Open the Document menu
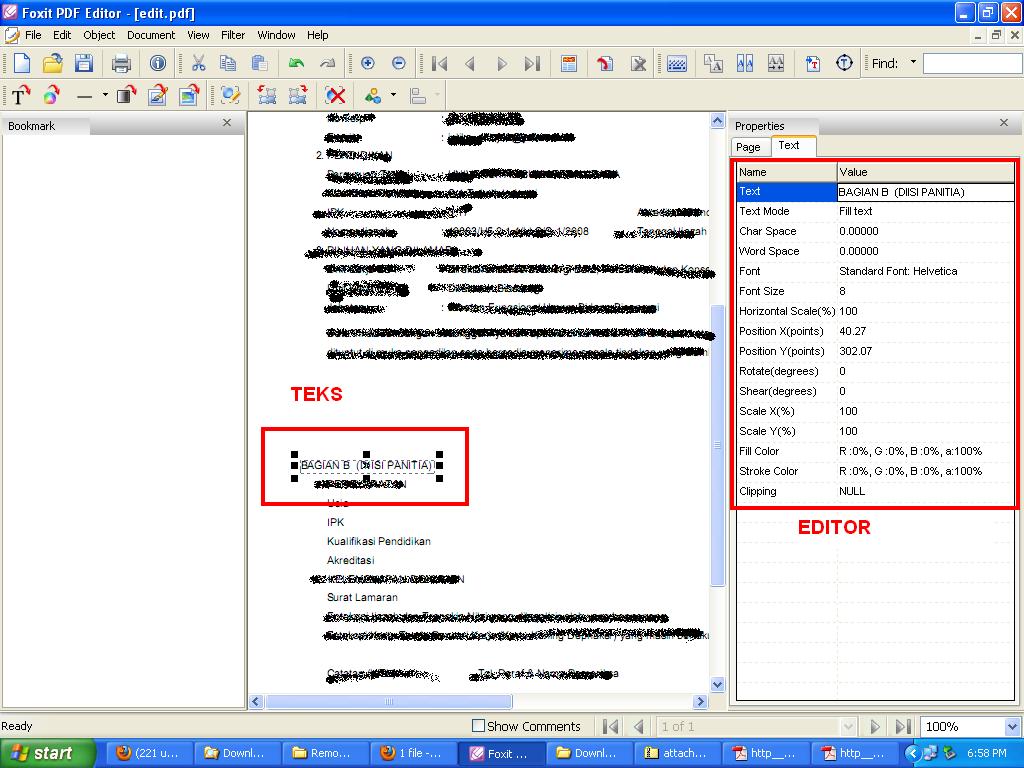The image size is (1024, 768). click(151, 35)
